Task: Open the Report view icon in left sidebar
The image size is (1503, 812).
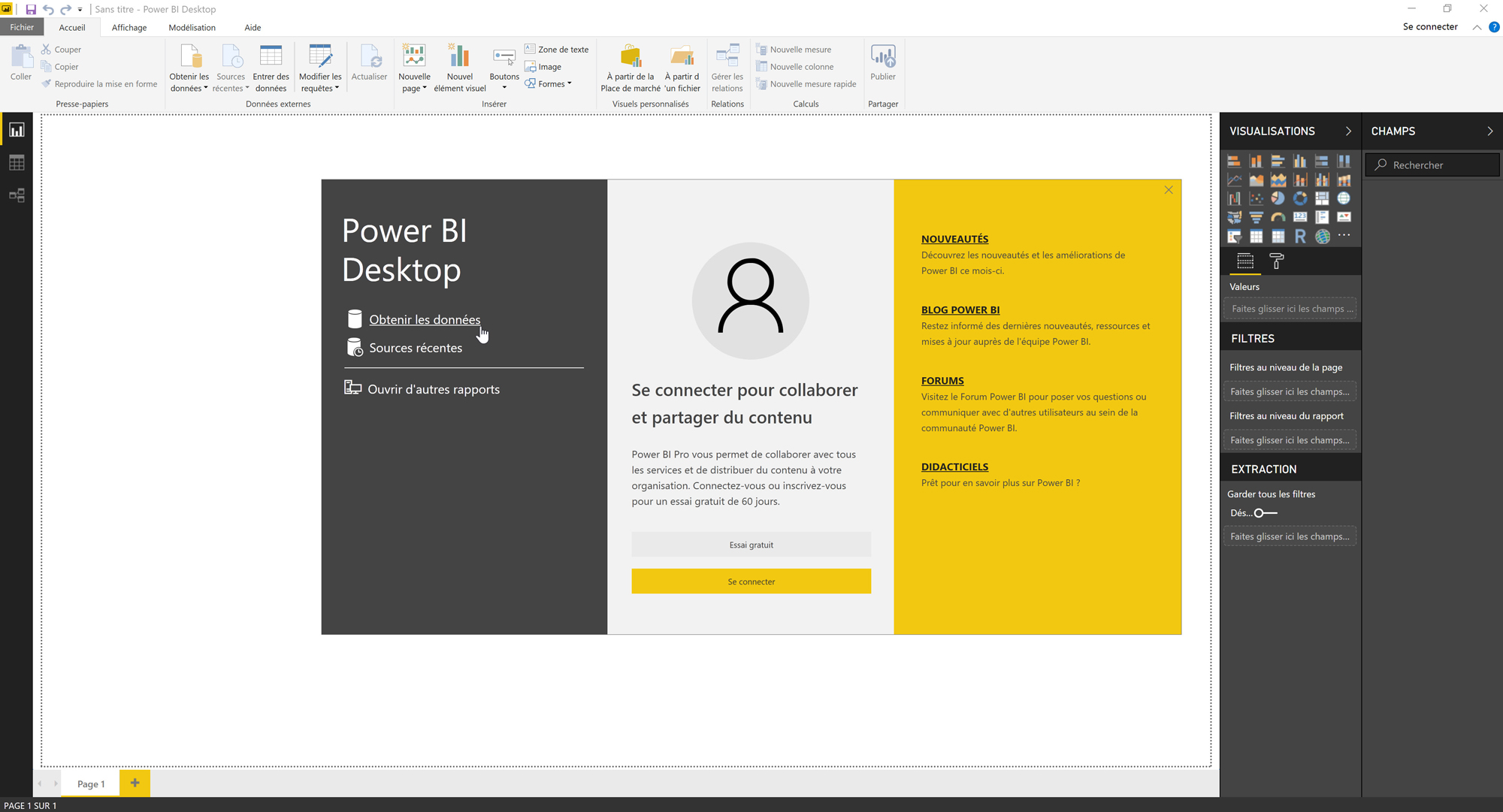Action: tap(17, 130)
